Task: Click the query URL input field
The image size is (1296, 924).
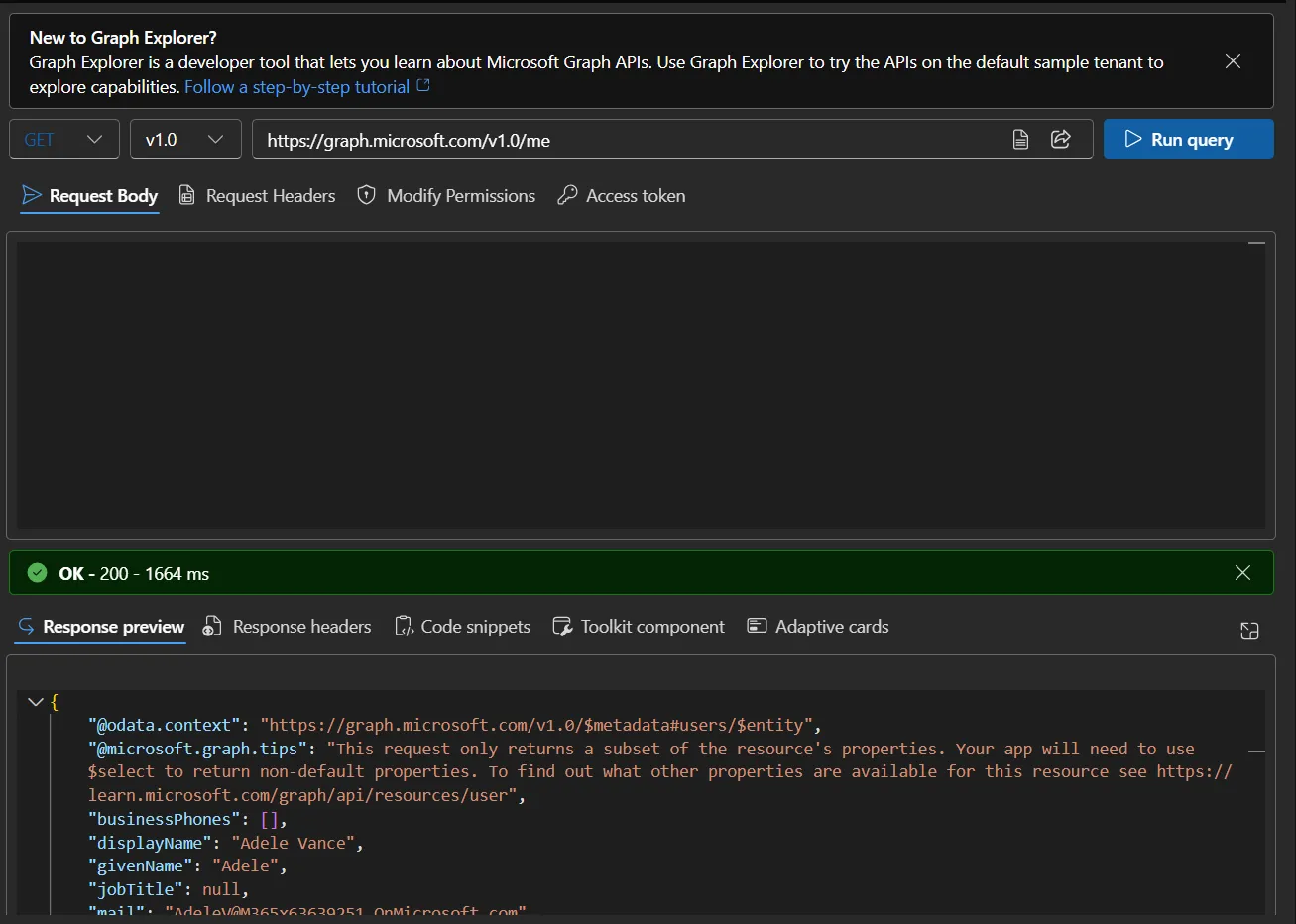Action: pos(625,140)
